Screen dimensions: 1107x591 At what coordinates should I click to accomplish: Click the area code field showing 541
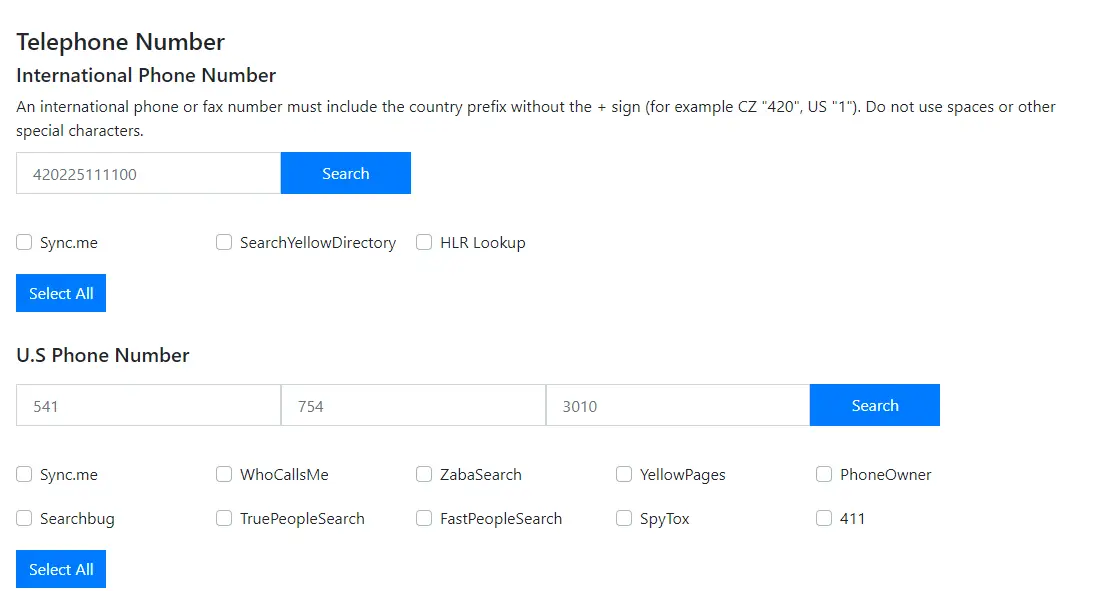point(148,405)
